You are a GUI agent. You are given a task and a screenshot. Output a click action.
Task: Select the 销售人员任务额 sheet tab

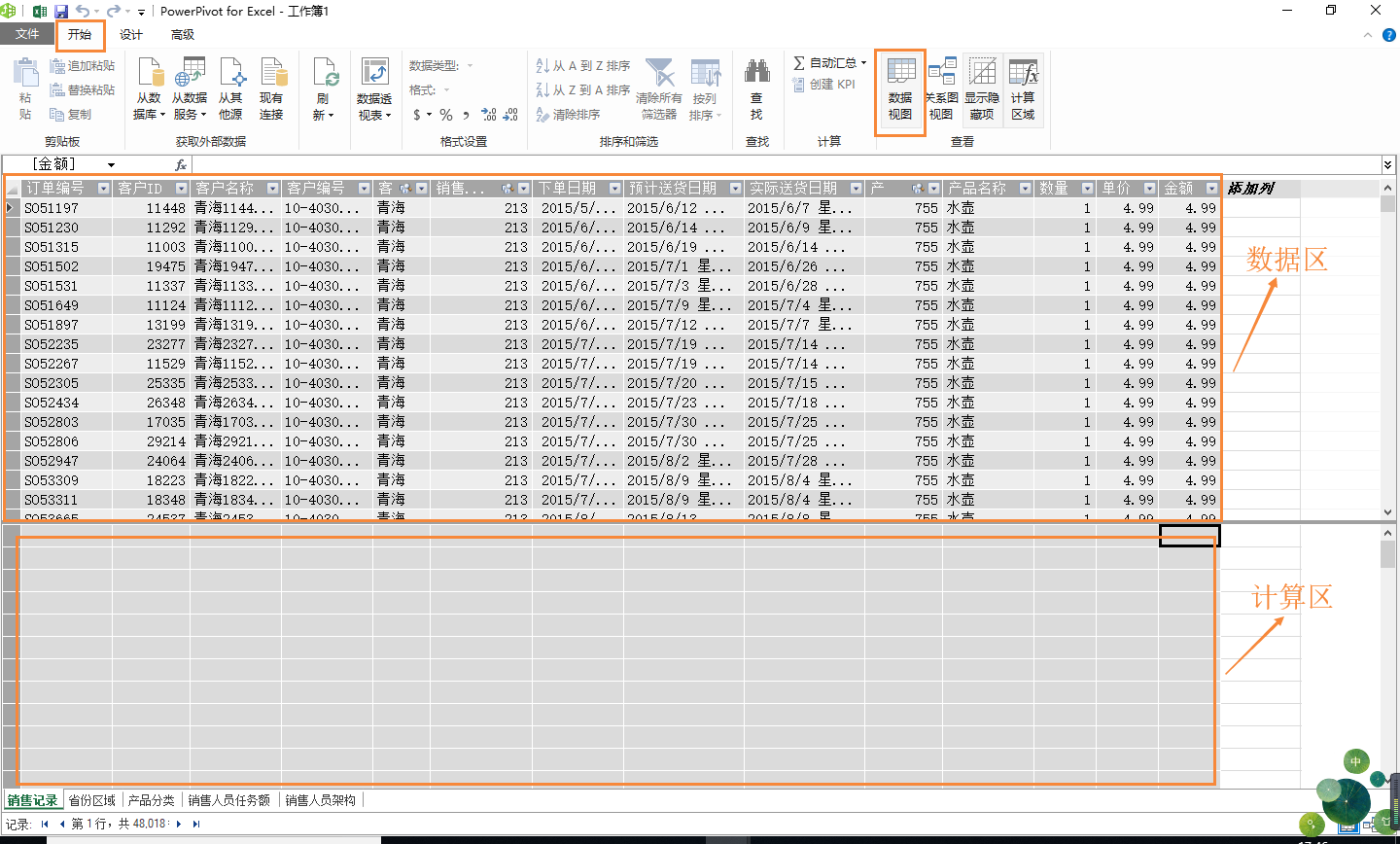pyautogui.click(x=229, y=800)
